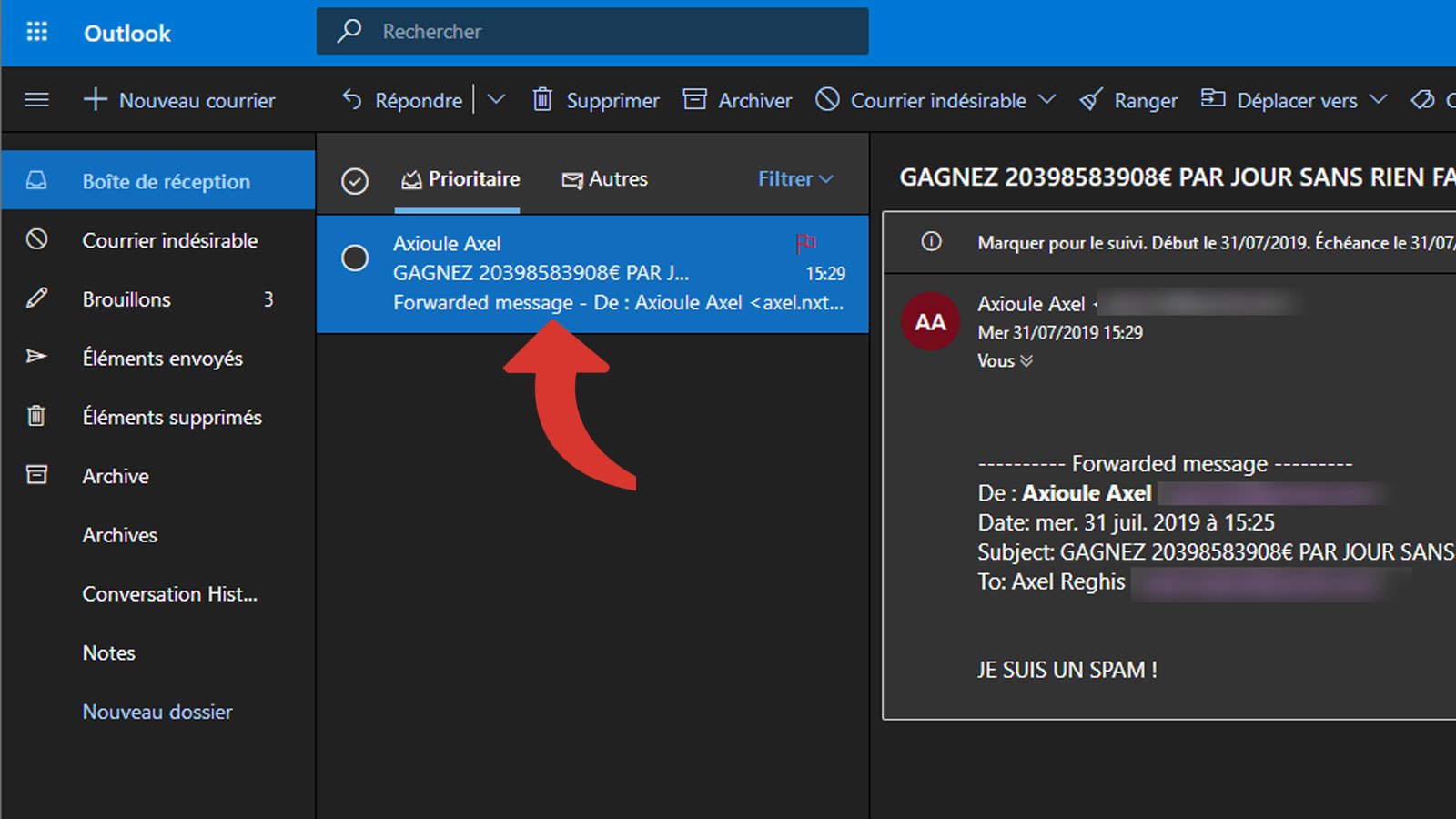The height and width of the screenshot is (819, 1456).
Task: Check the circle next to Axioule Axel's email
Action: tap(355, 258)
